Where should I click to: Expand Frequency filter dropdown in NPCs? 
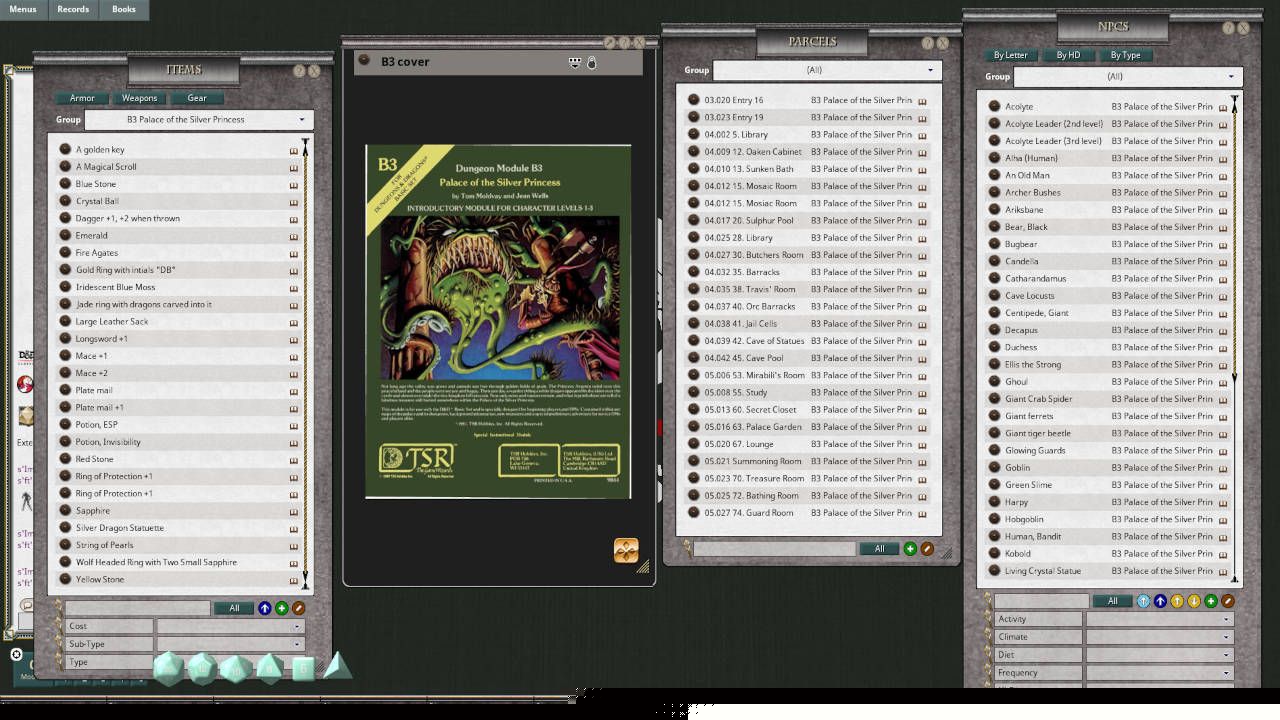pyautogui.click(x=1160, y=673)
